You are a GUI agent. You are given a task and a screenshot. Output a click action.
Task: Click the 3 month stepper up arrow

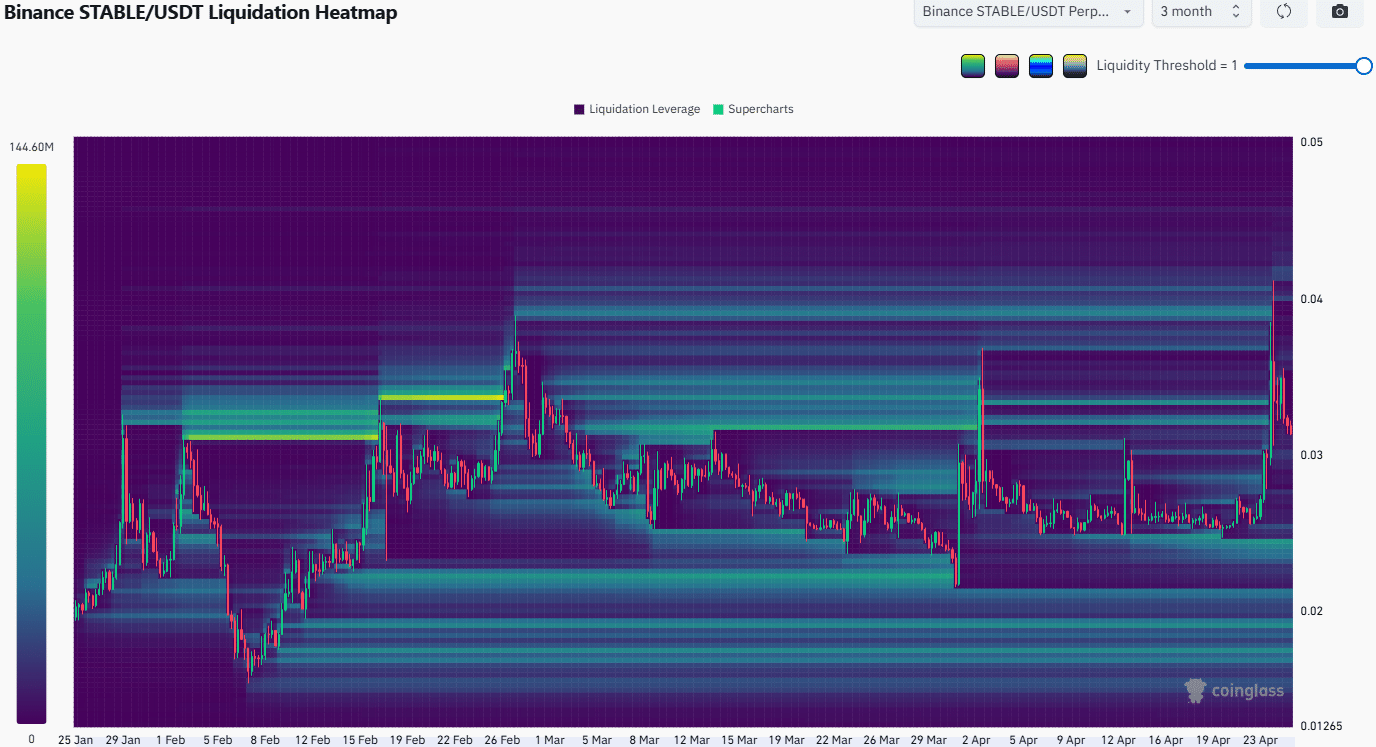[1236, 8]
